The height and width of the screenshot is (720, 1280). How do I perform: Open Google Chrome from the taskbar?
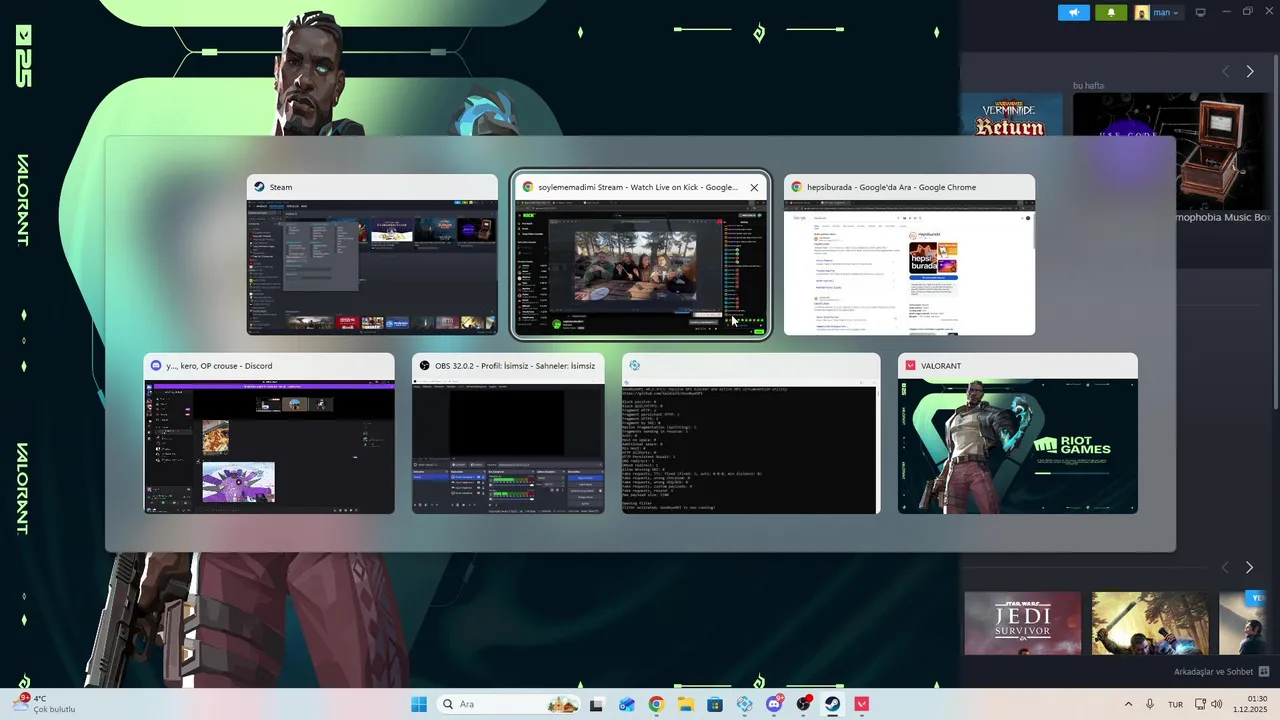pyautogui.click(x=656, y=704)
